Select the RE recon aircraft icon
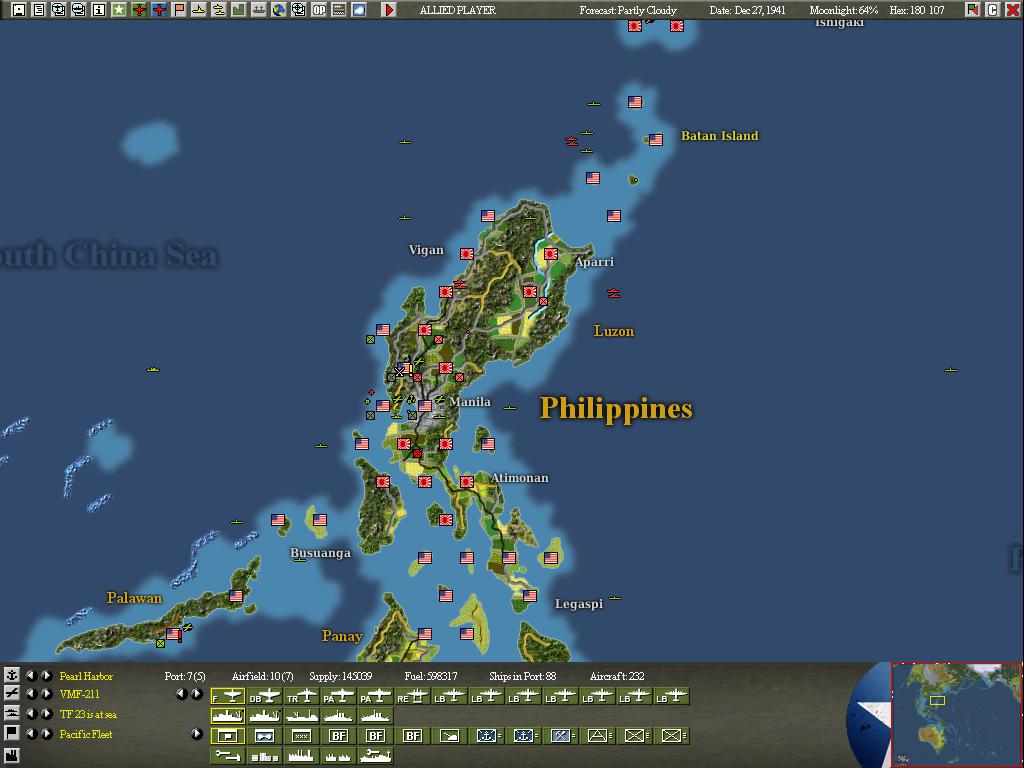This screenshot has height=768, width=1024. click(x=412, y=696)
